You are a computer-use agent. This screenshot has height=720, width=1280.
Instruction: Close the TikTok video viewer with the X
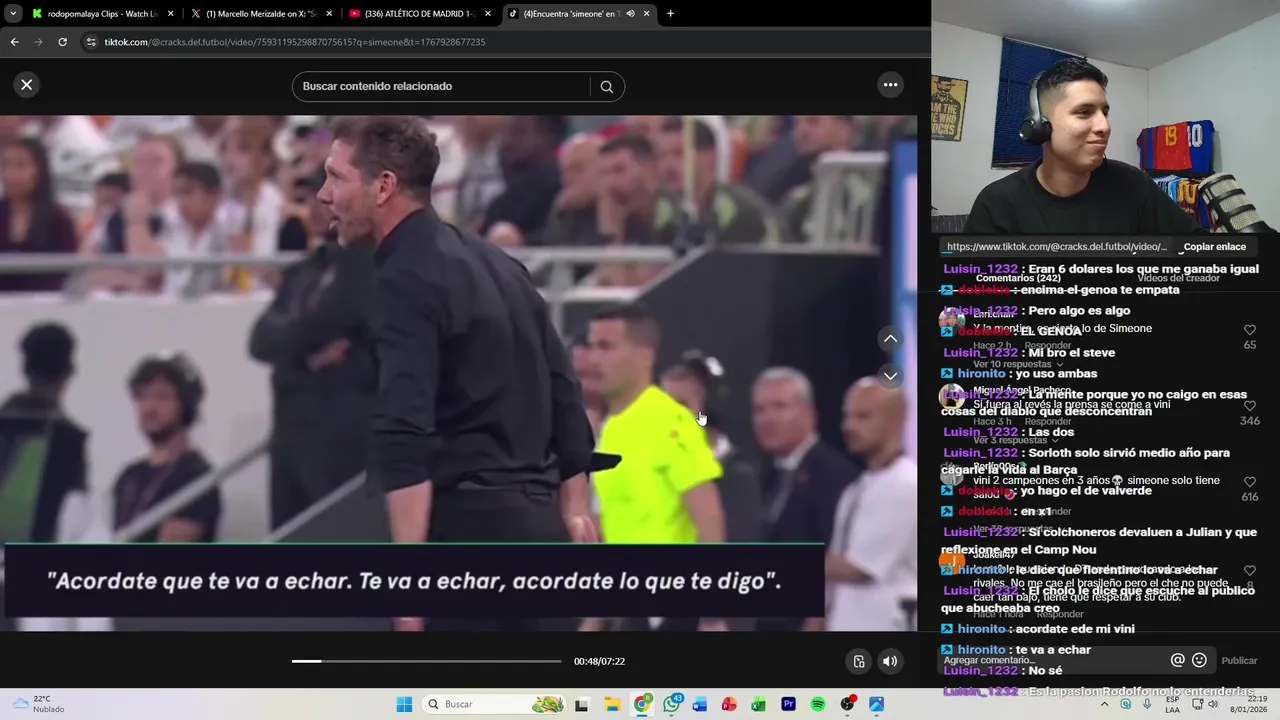(27, 85)
